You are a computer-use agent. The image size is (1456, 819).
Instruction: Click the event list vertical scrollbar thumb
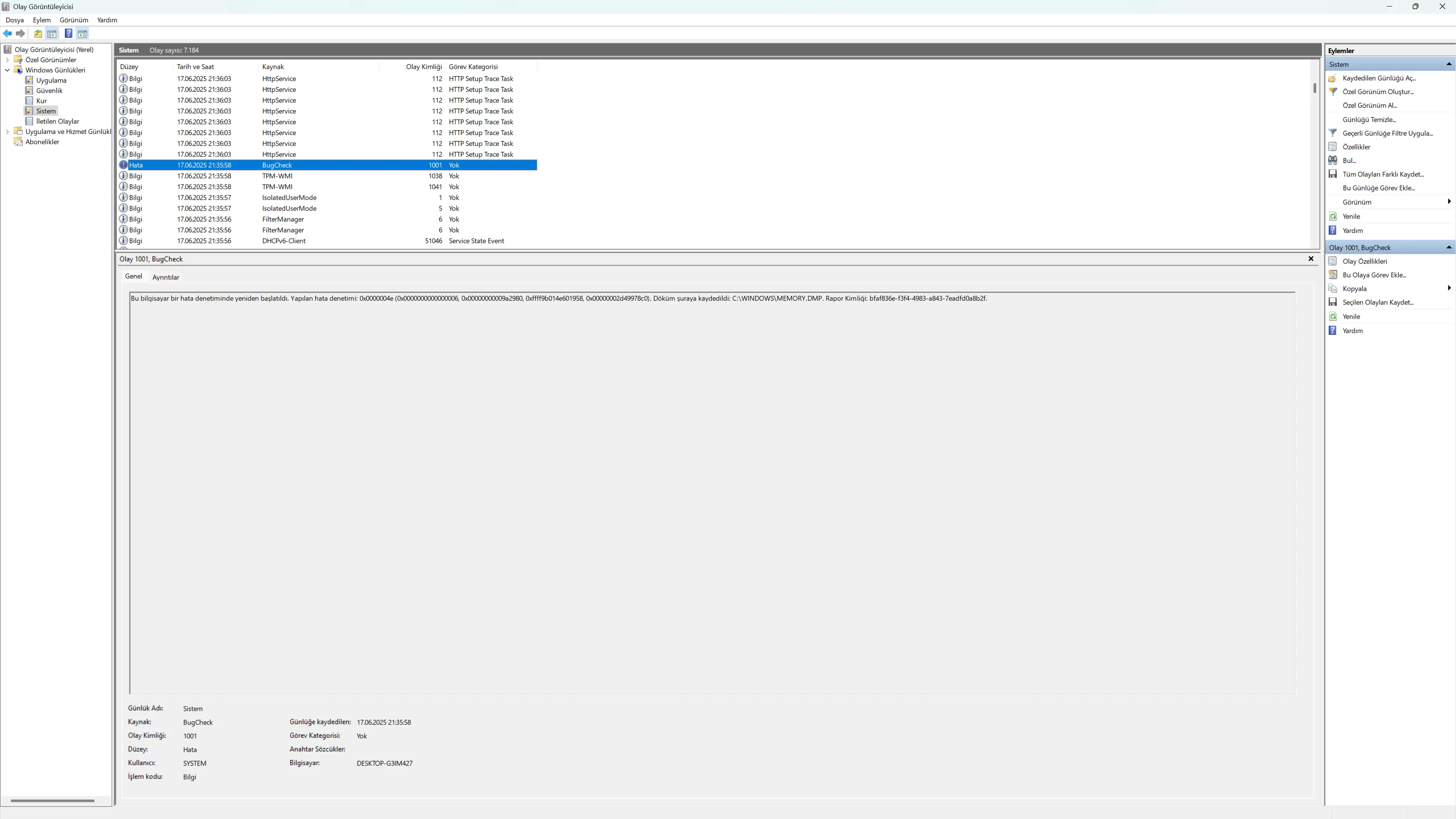pos(1315,88)
